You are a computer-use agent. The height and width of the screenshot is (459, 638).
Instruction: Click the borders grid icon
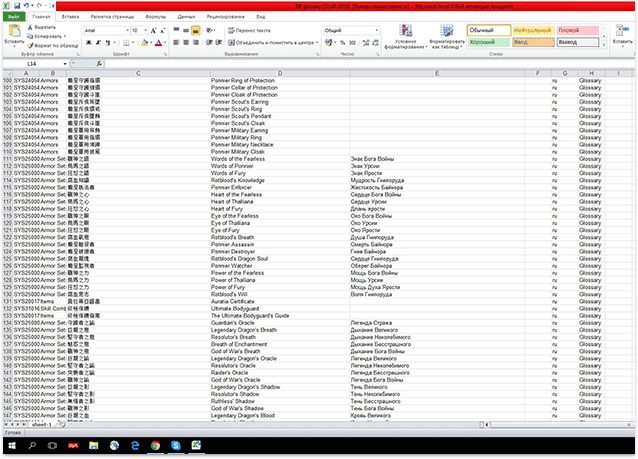pos(127,43)
